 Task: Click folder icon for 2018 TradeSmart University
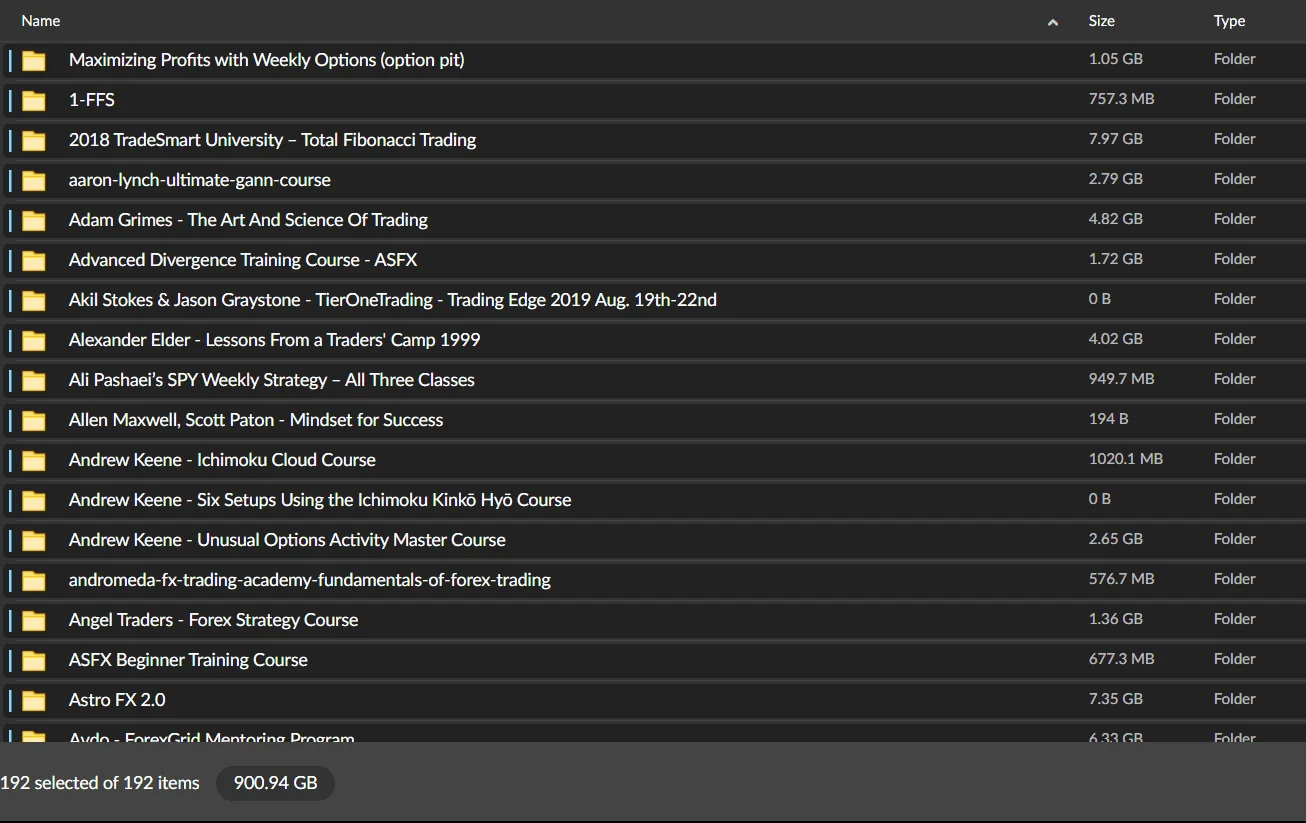coord(34,141)
